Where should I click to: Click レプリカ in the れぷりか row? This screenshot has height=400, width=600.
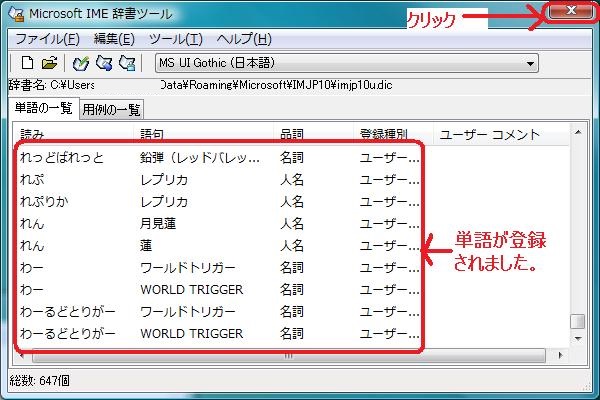click(x=164, y=202)
